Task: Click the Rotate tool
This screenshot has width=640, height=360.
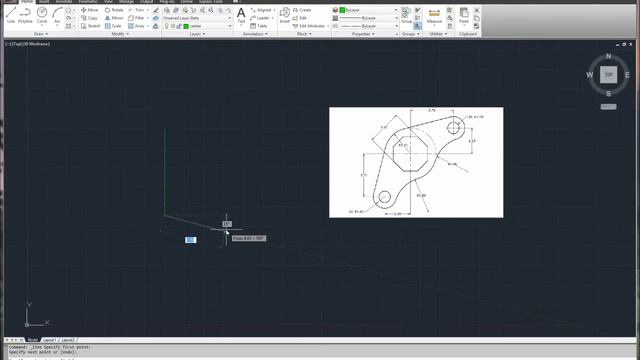Action: [x=114, y=10]
